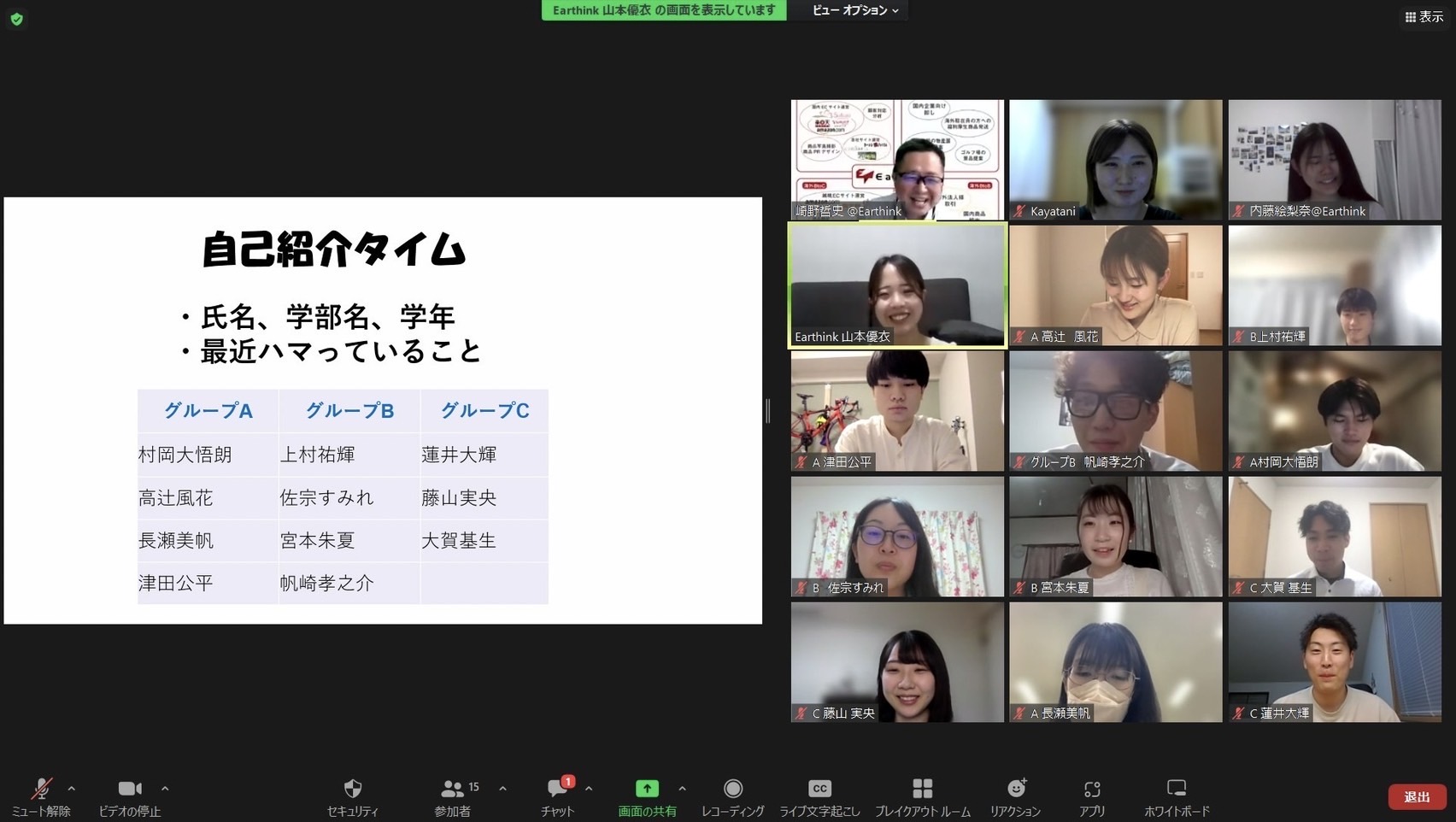
Task: Click the bullet text 氏名、学部名、学年
Action: coord(327,317)
